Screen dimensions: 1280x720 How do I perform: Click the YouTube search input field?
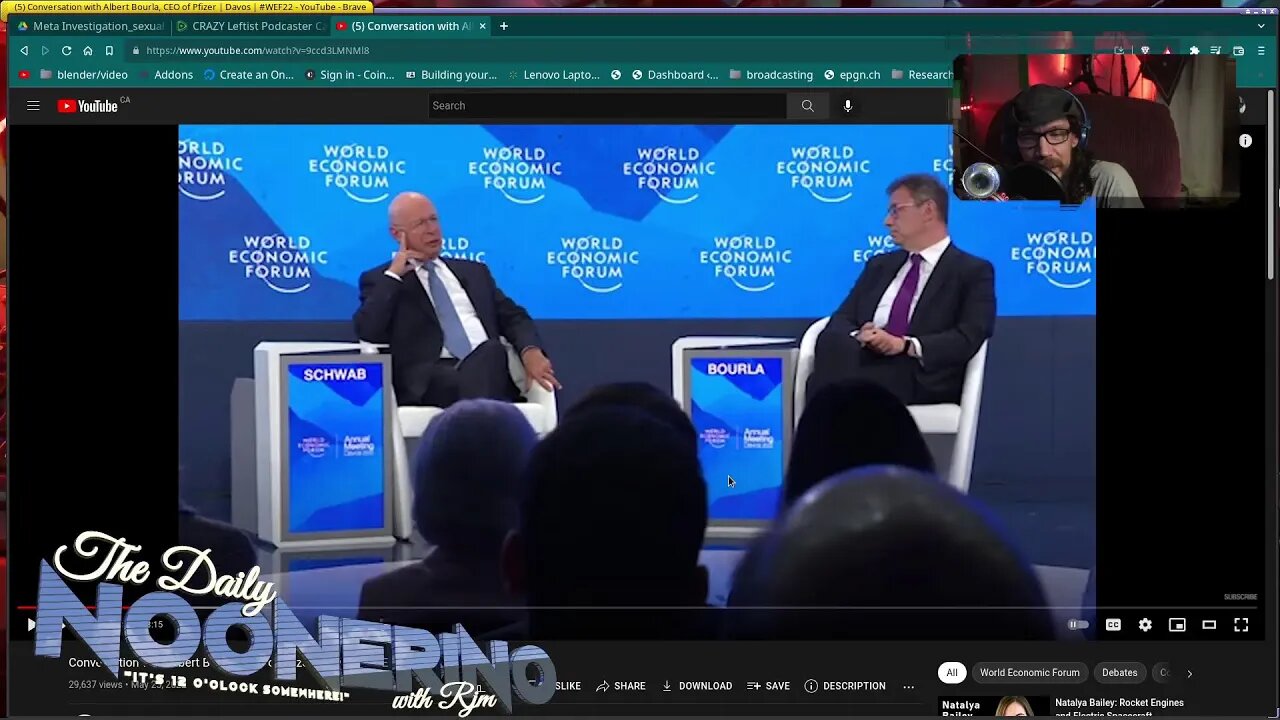(x=607, y=105)
